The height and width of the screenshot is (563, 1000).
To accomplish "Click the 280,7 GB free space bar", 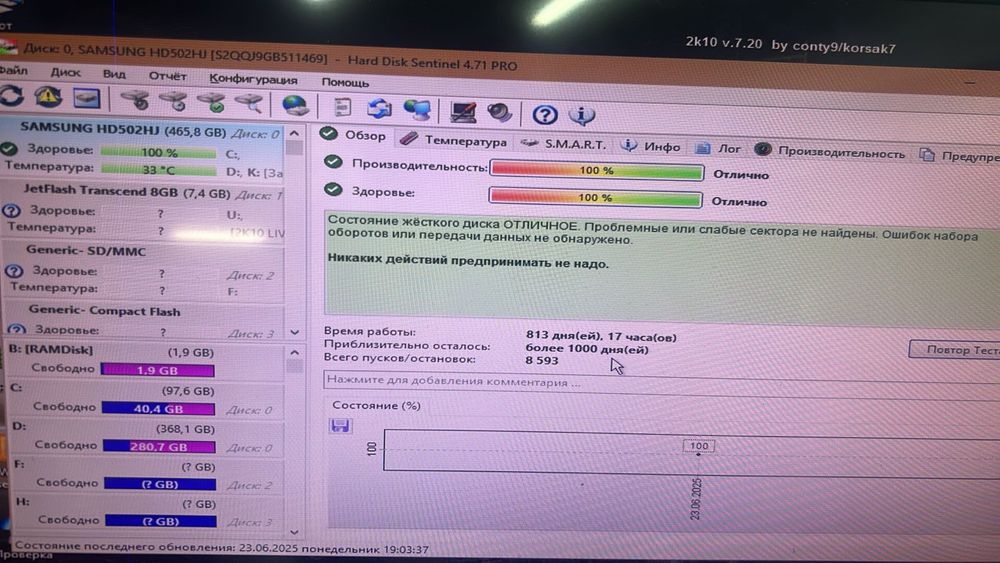I will coord(159,446).
